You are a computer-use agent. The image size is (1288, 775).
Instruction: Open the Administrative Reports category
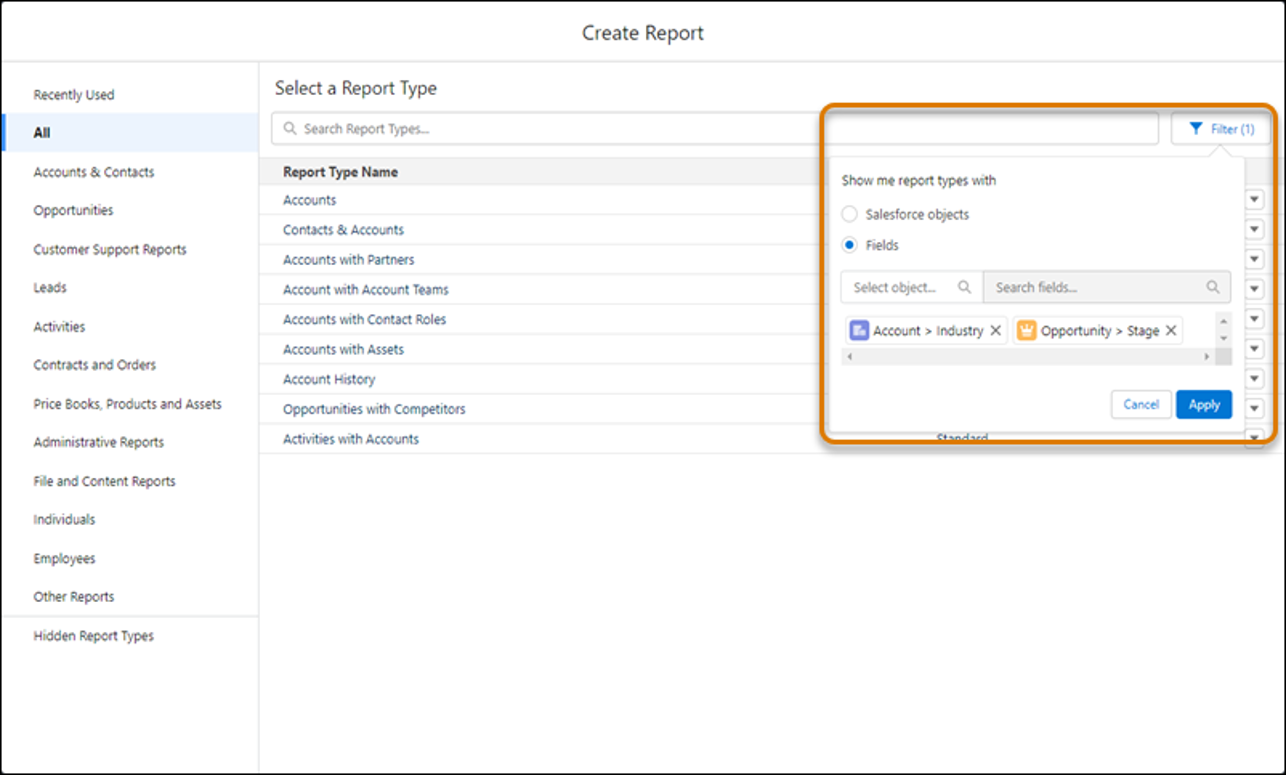[99, 442]
